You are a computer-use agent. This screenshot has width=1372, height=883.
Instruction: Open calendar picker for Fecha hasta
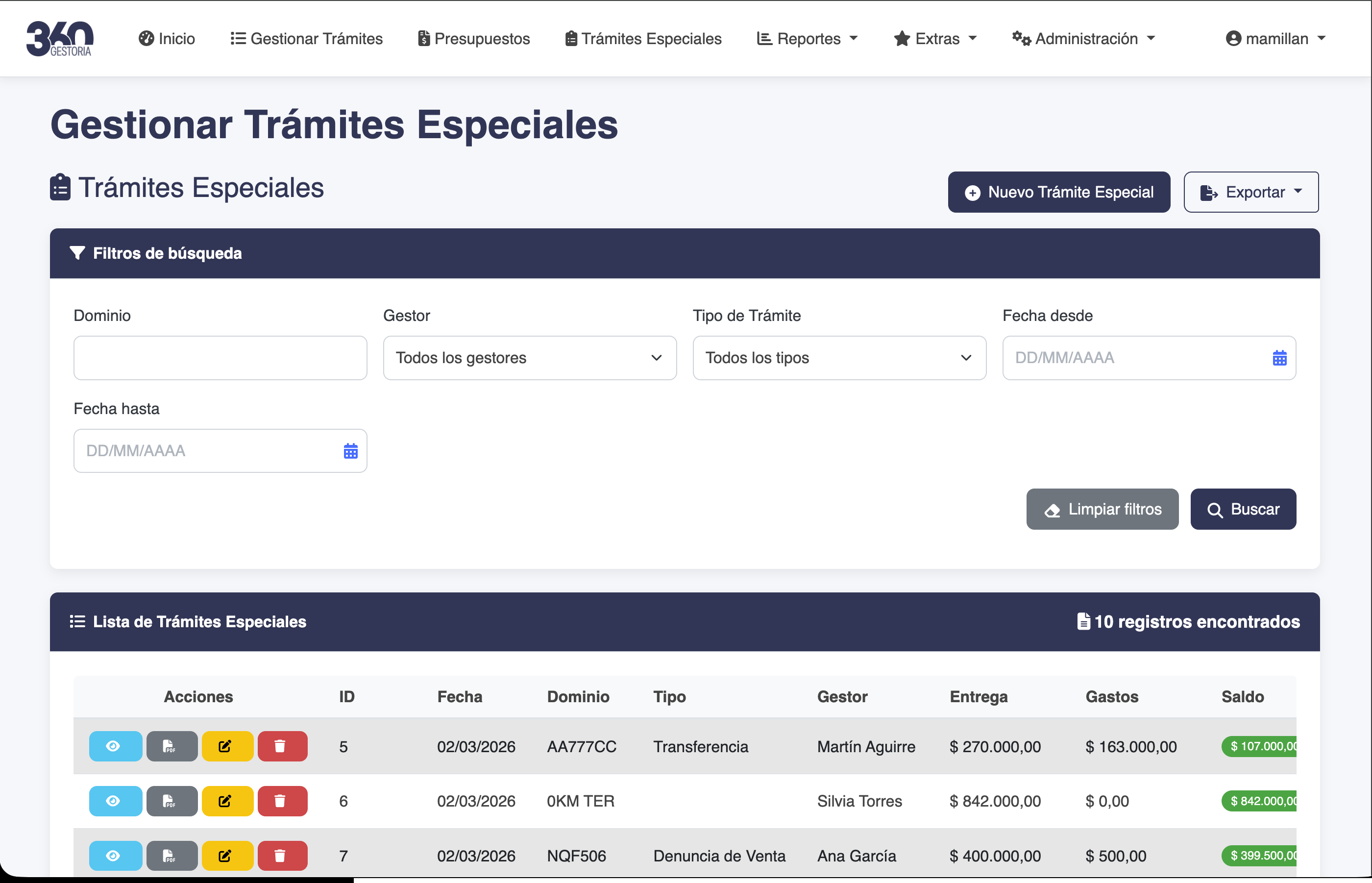click(350, 451)
